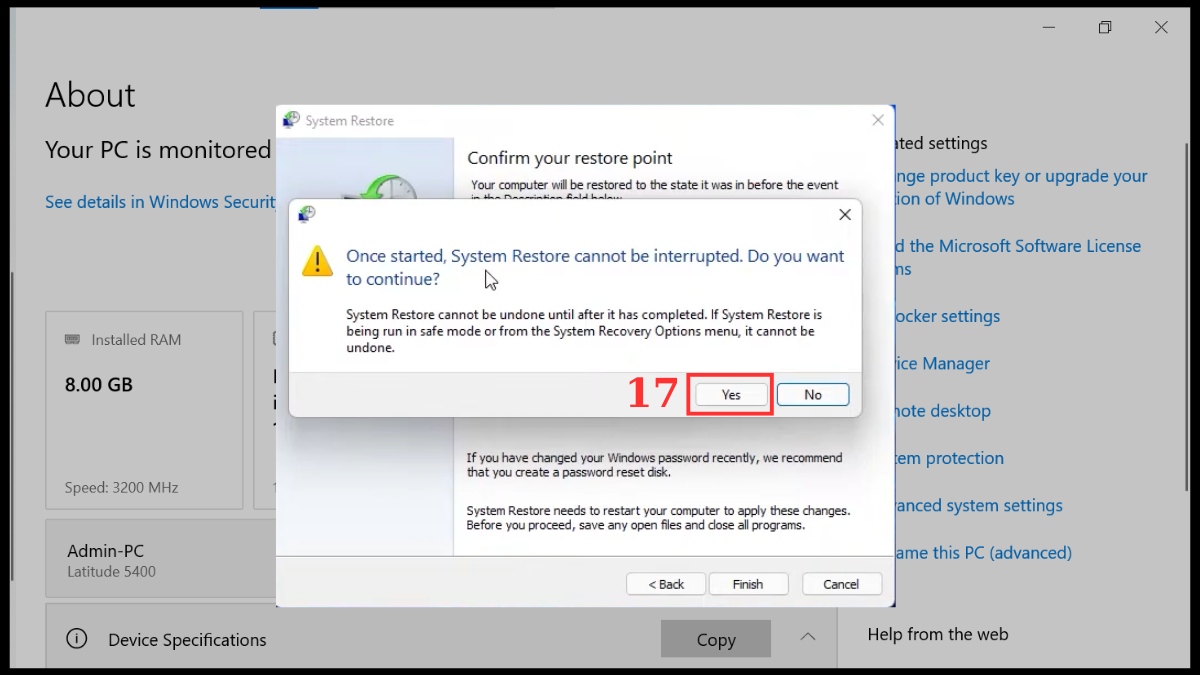
Task: Click the keyboard icon on the Installed RAM card
Action: pyautogui.click(x=72, y=339)
